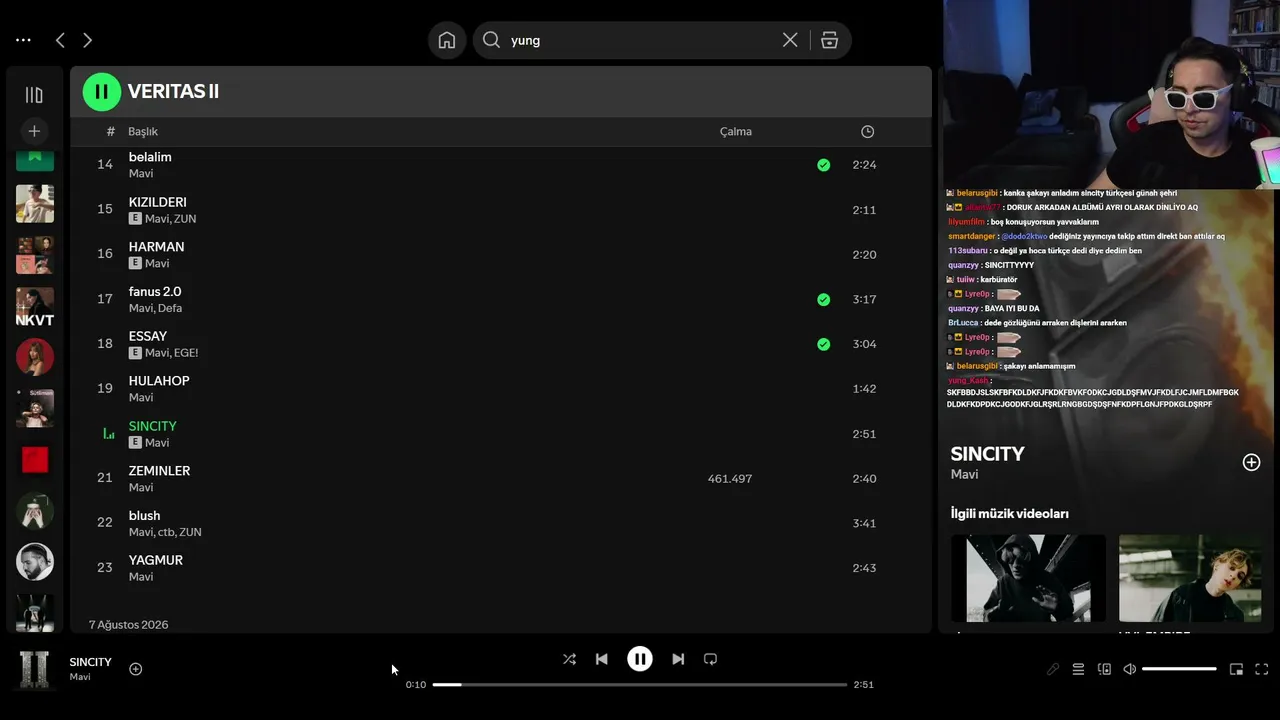Open the play queue
This screenshot has height=720, width=1280.
pyautogui.click(x=1078, y=669)
